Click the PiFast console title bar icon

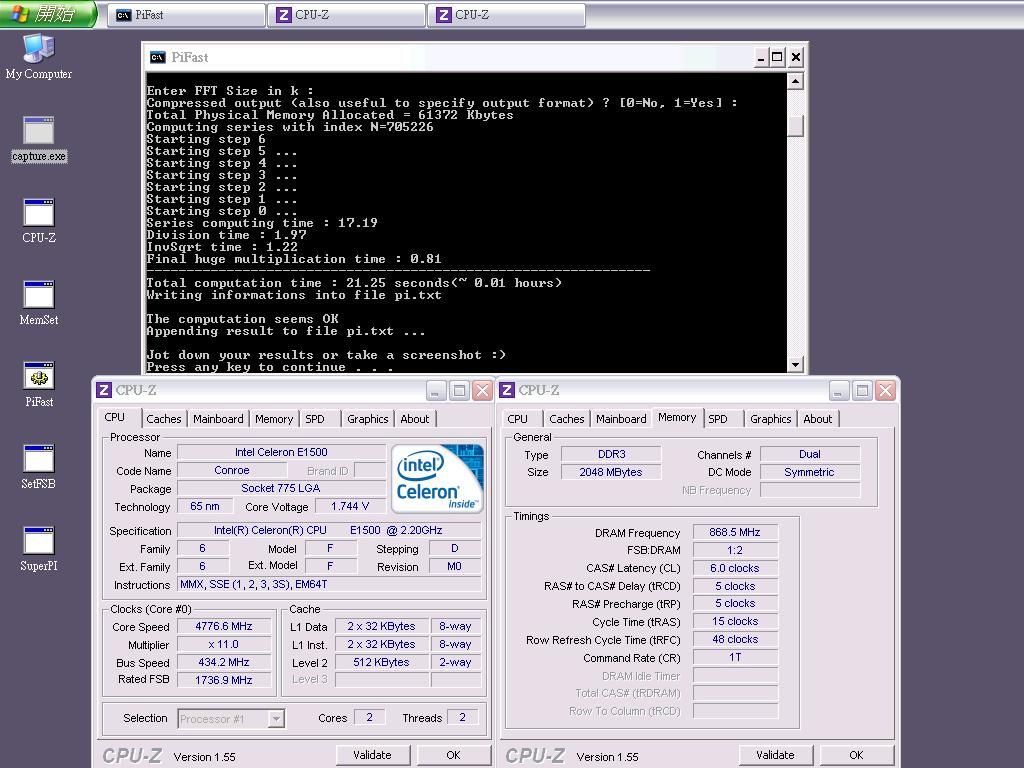[157, 57]
